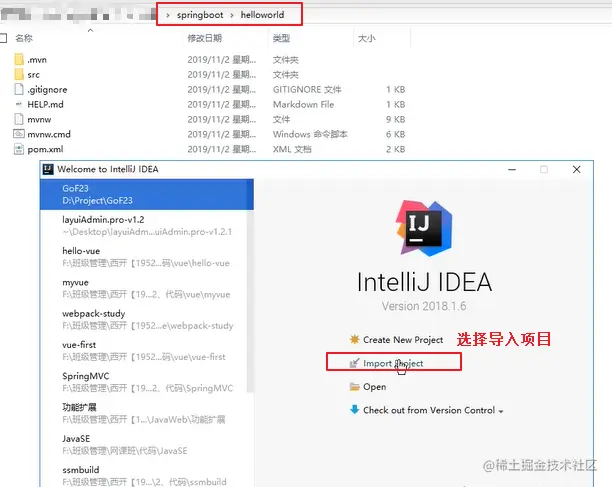Viewport: 612px width, 487px height.
Task: Open Check out from Version Control dropdown arrow
Action: coord(501,411)
